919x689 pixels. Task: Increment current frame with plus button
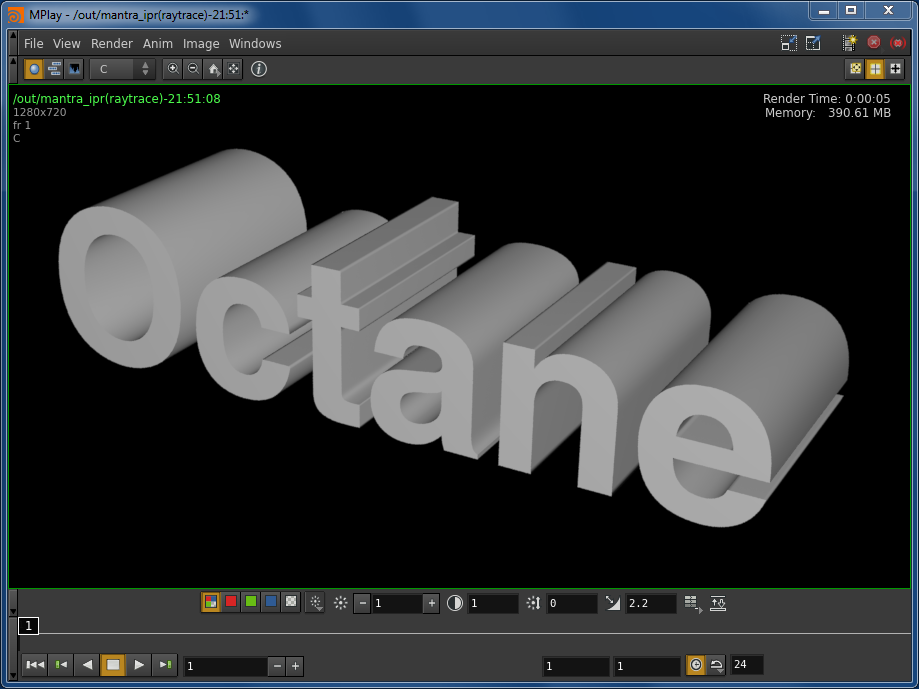click(x=295, y=666)
